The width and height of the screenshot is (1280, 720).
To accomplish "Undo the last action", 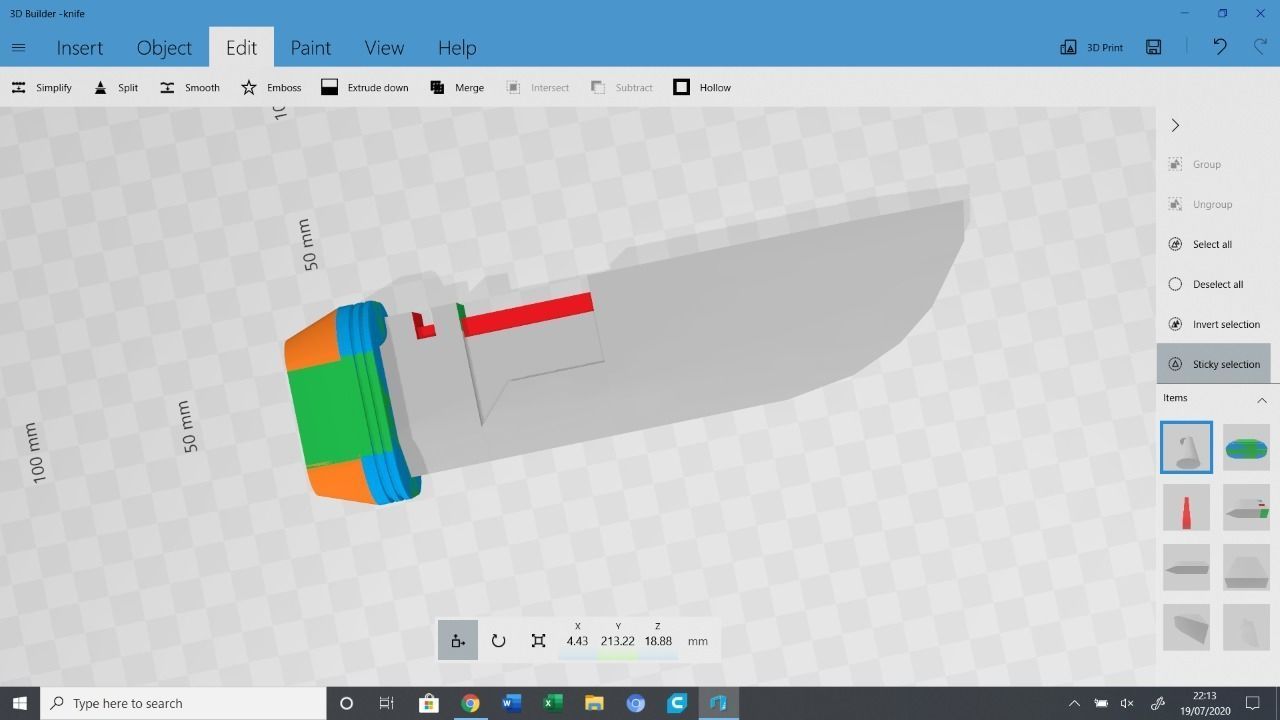I will point(1220,47).
